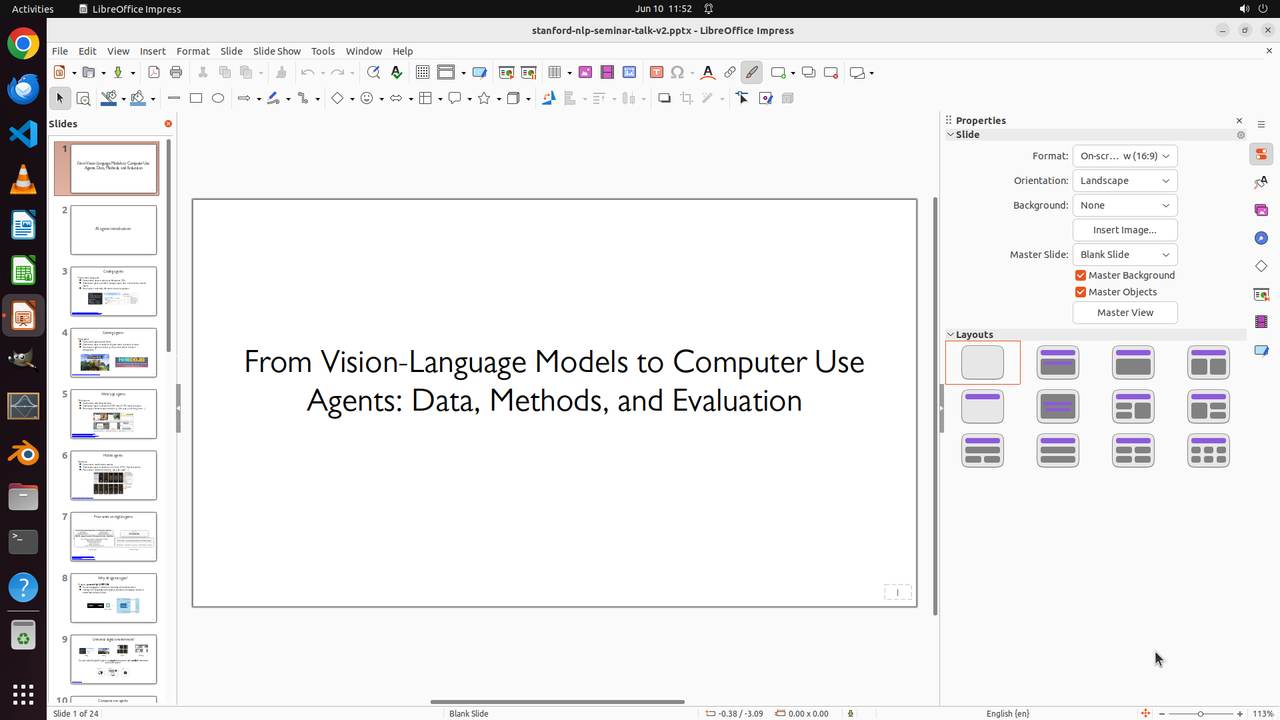Select the Insert Line tool

point(174,98)
